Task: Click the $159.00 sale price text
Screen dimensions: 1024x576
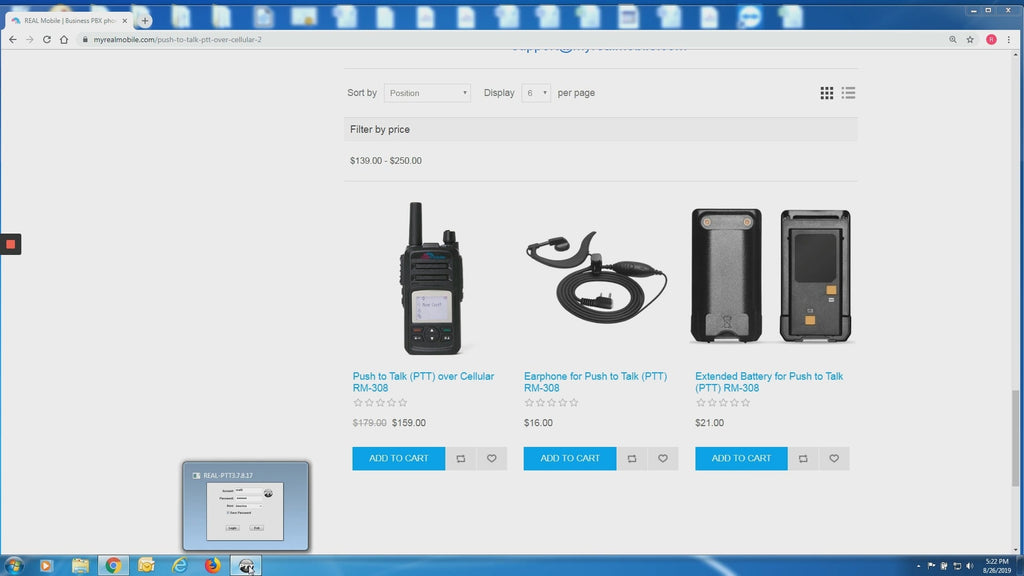Action: (x=409, y=423)
